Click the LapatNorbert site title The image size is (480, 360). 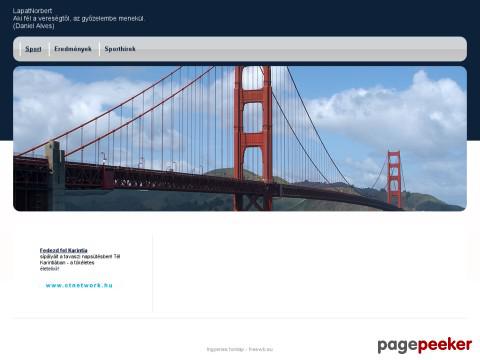32,11
